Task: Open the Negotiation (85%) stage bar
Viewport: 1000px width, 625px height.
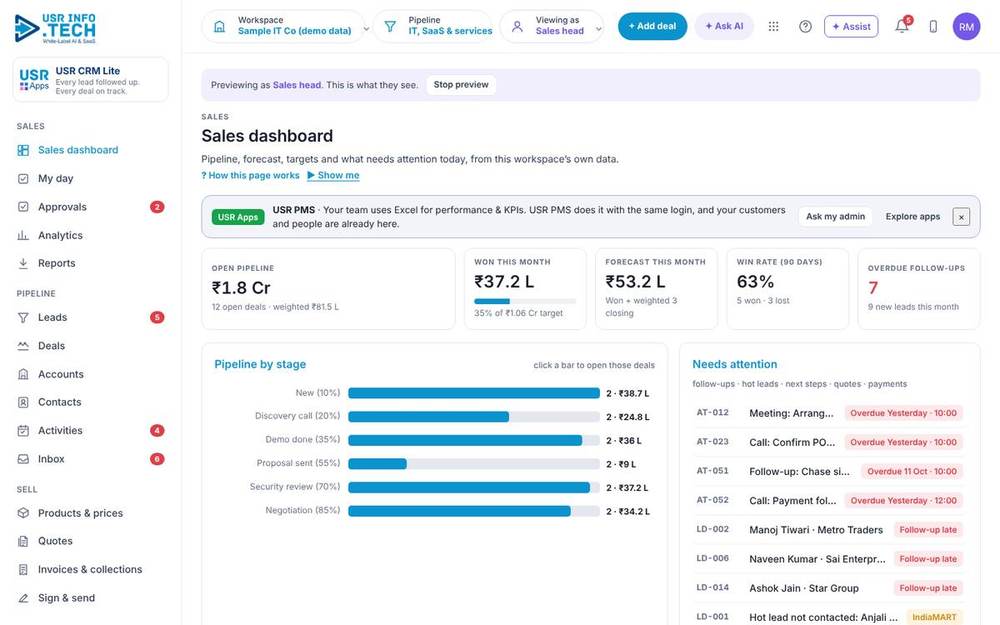Action: 474,511
